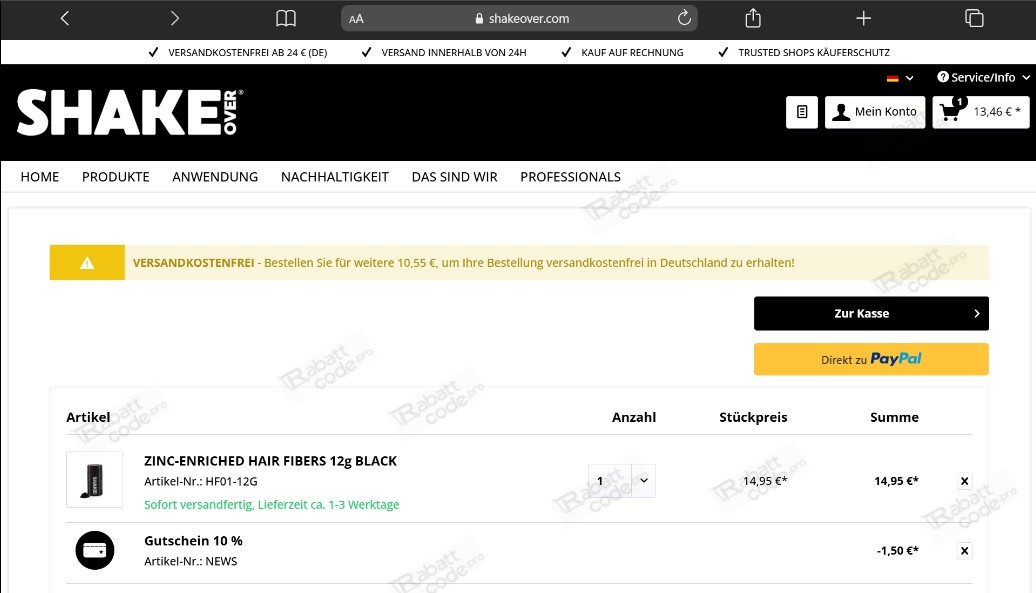Click the '-1,50 €*' discount amount

(897, 551)
